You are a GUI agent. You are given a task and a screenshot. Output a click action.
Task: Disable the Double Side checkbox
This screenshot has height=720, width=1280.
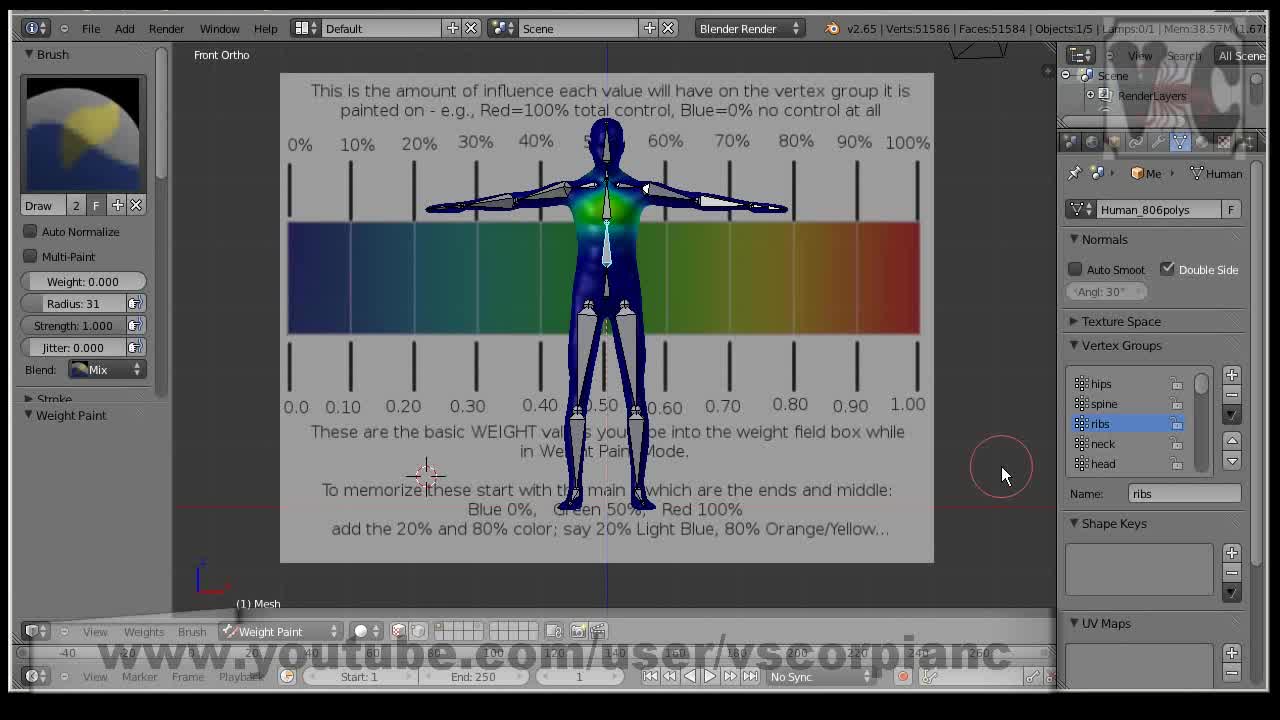point(1168,269)
